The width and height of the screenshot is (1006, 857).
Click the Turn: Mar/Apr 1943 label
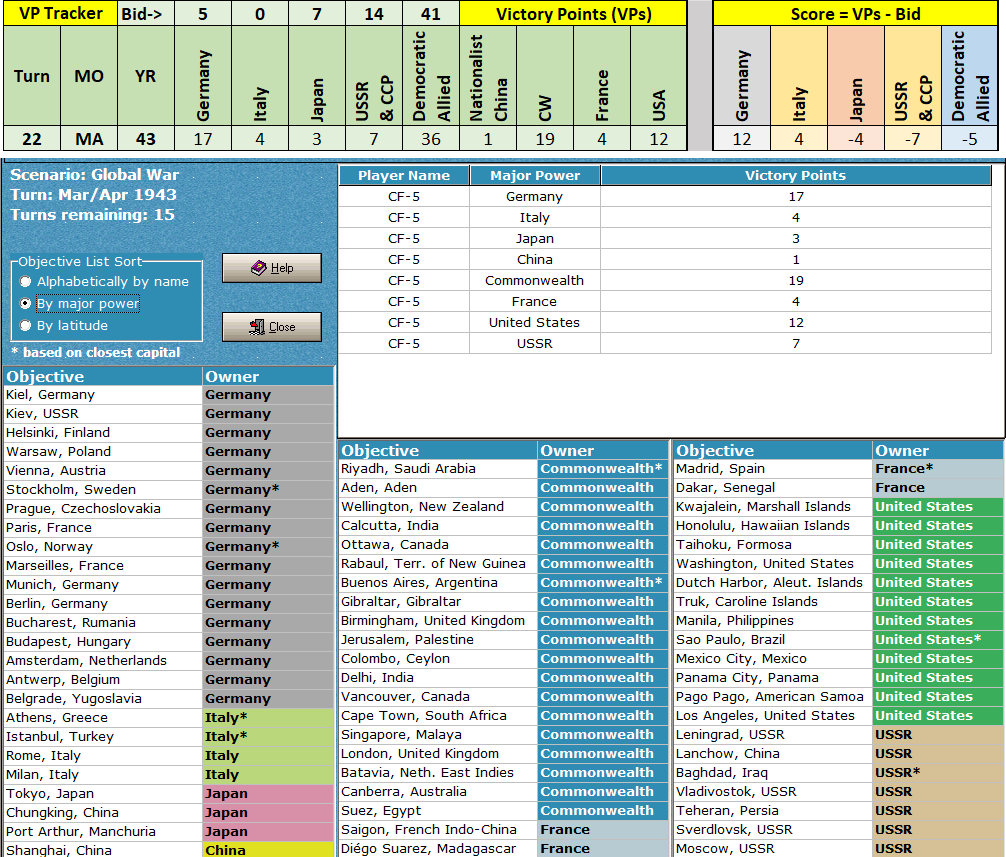tap(93, 195)
